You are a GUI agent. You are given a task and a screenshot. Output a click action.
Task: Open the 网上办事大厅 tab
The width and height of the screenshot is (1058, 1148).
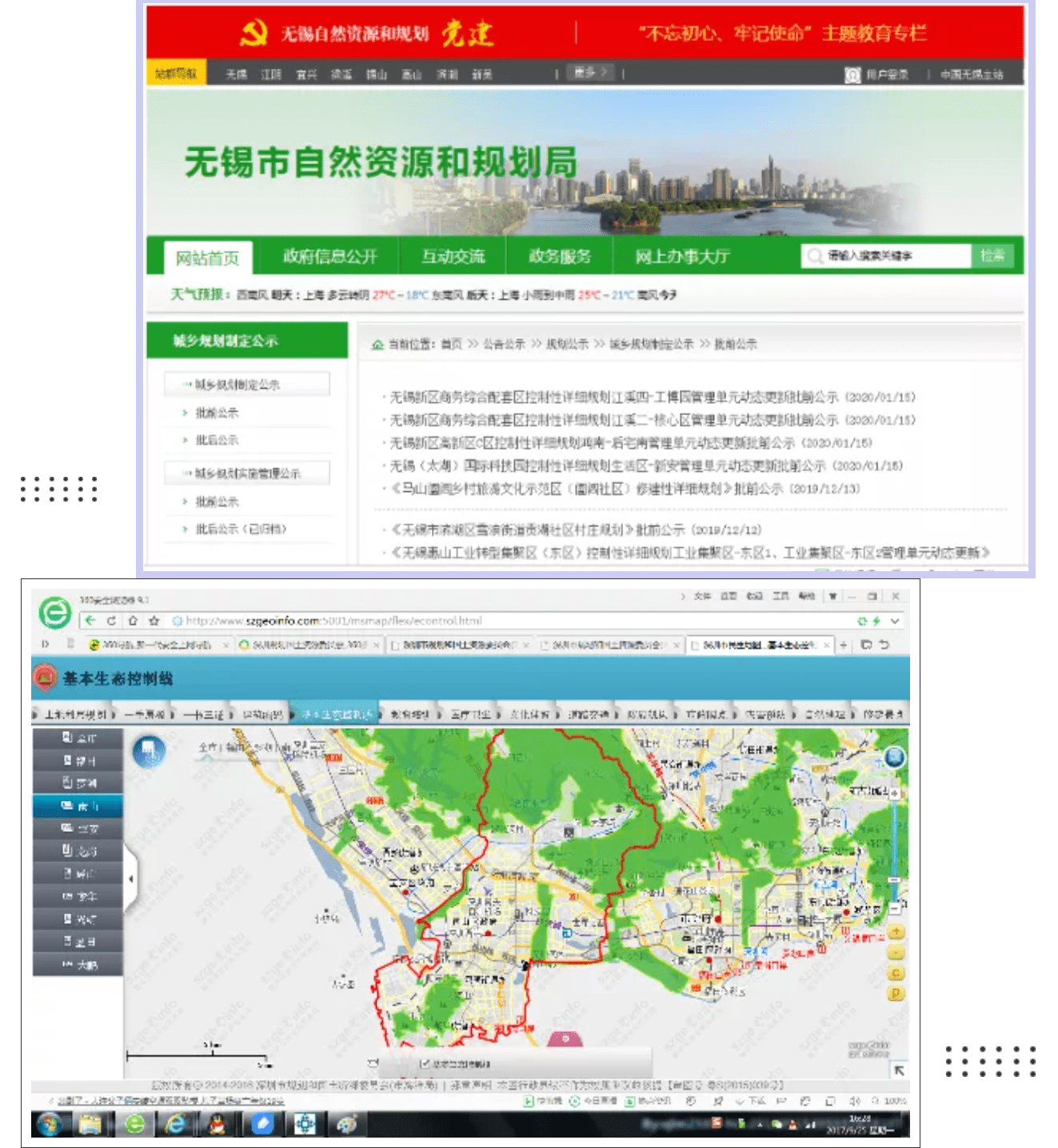coord(682,256)
